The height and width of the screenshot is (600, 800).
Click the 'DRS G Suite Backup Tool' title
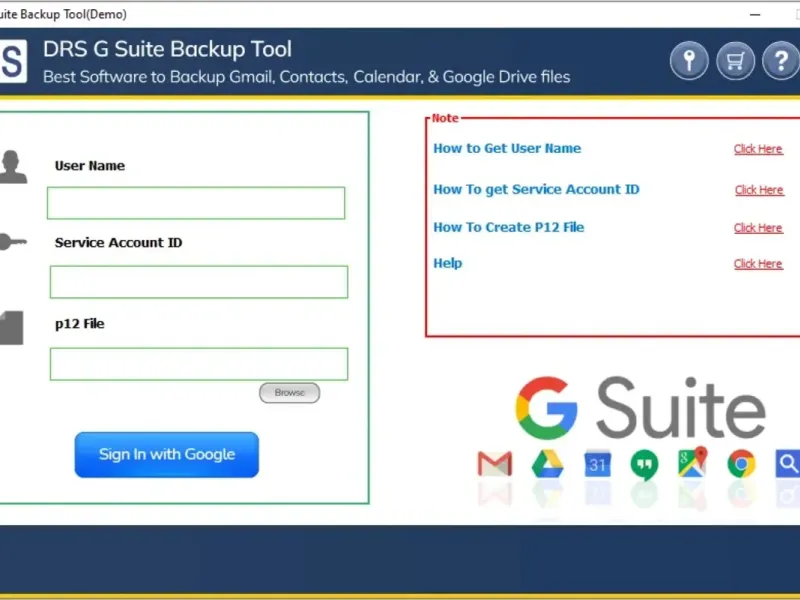(x=167, y=49)
